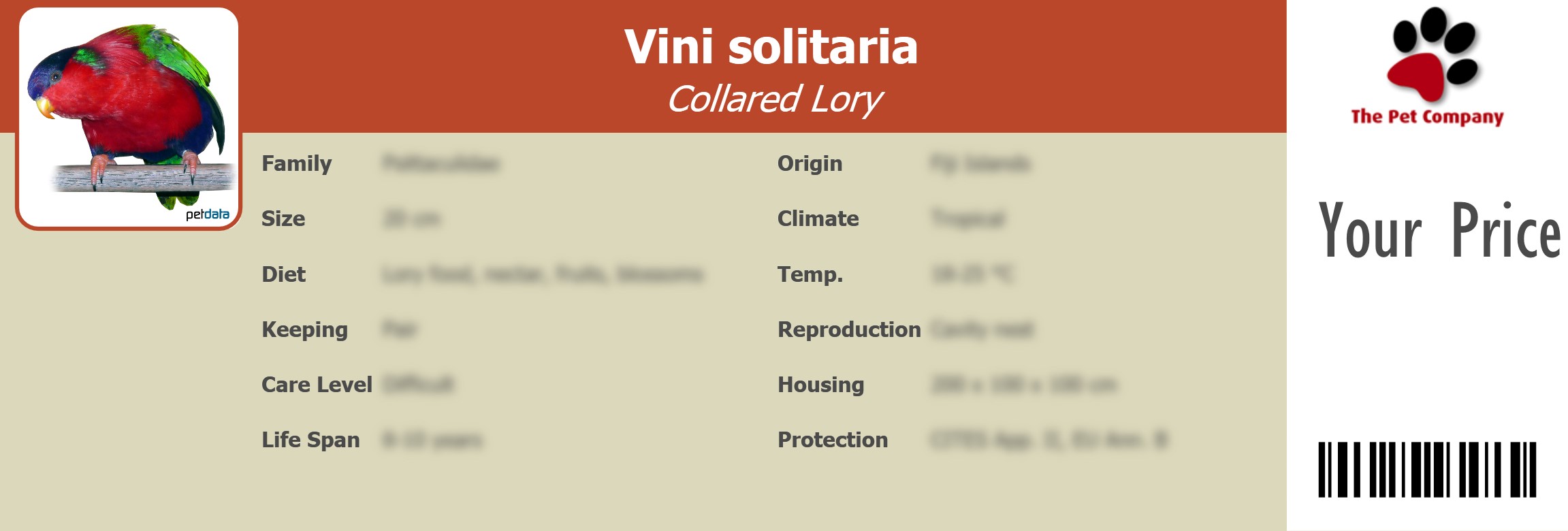Select the 'Vini solitaria' title
The width and height of the screenshot is (1568, 531).
[x=771, y=47]
